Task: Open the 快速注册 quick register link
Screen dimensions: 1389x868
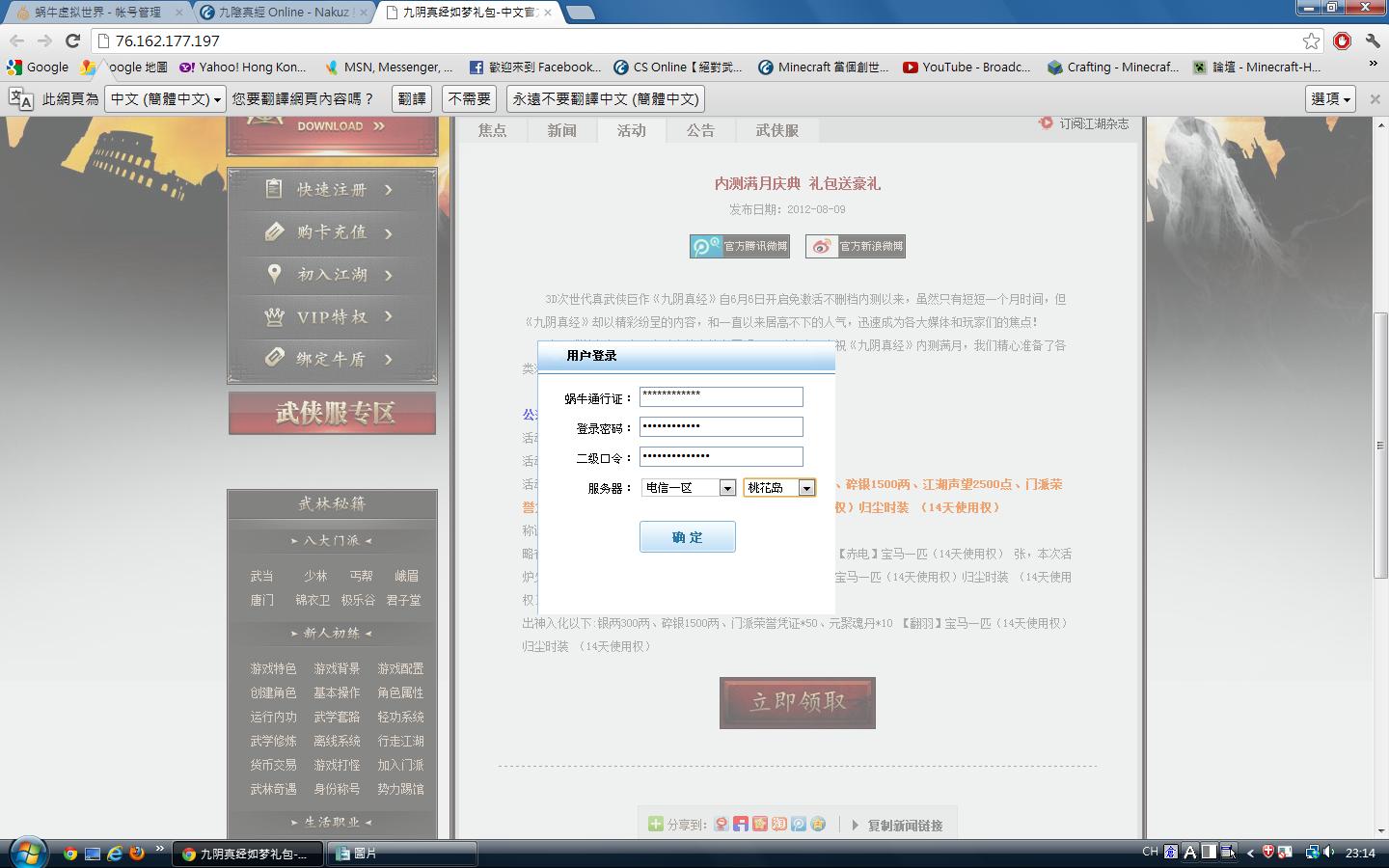Action: click(332, 190)
